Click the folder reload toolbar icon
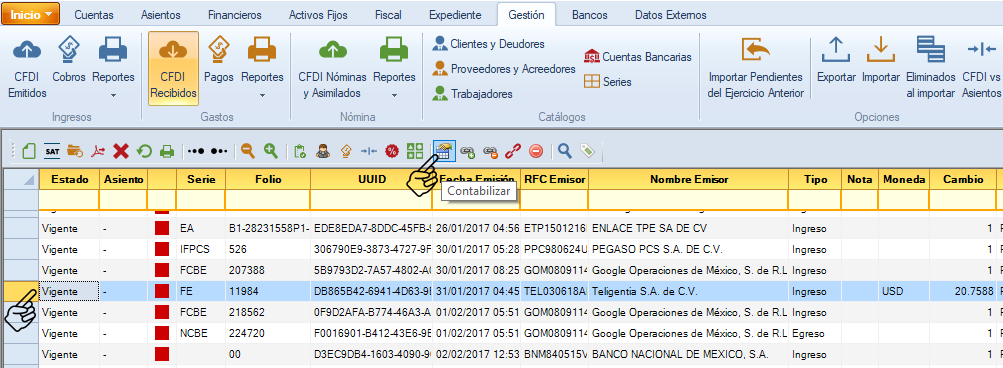1003x368 pixels. pos(75,151)
